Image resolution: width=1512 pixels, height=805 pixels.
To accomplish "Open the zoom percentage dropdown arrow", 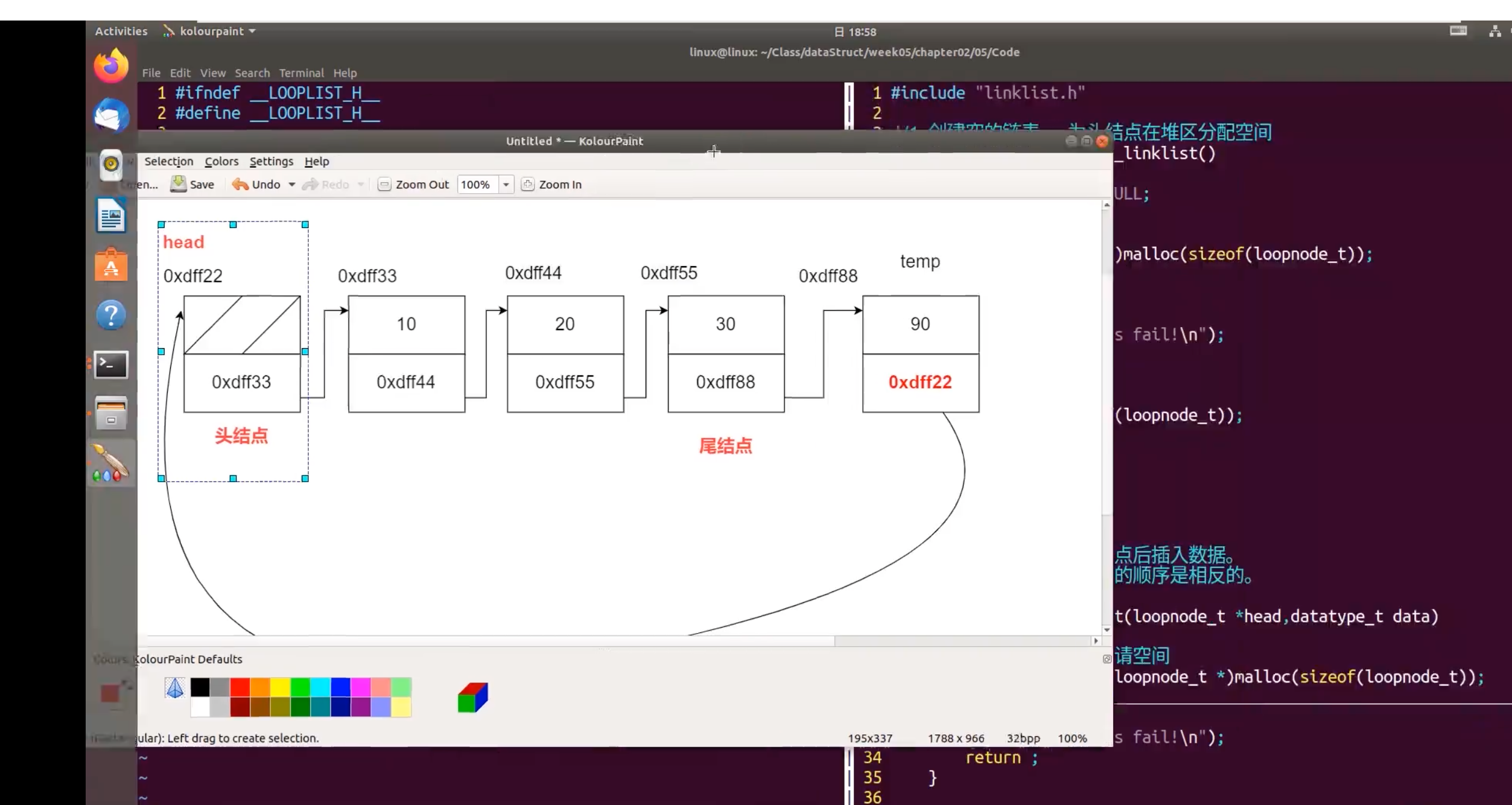I will pyautogui.click(x=506, y=185).
